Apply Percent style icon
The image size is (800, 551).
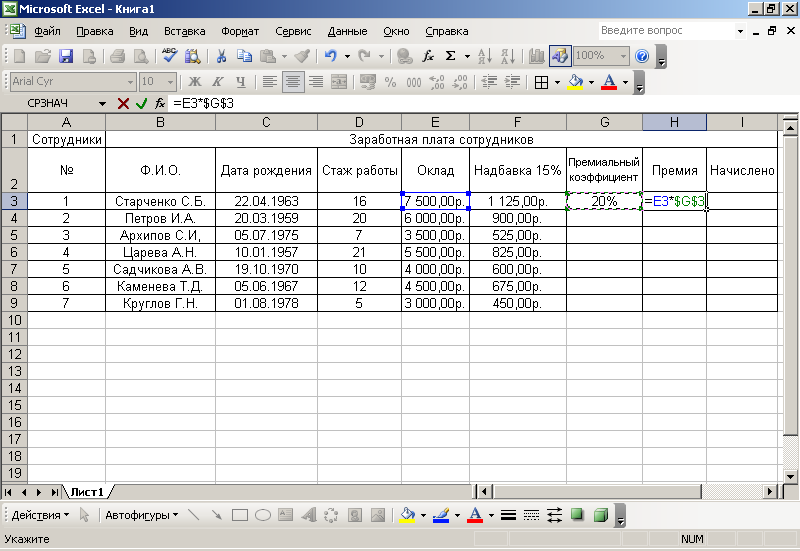point(390,82)
